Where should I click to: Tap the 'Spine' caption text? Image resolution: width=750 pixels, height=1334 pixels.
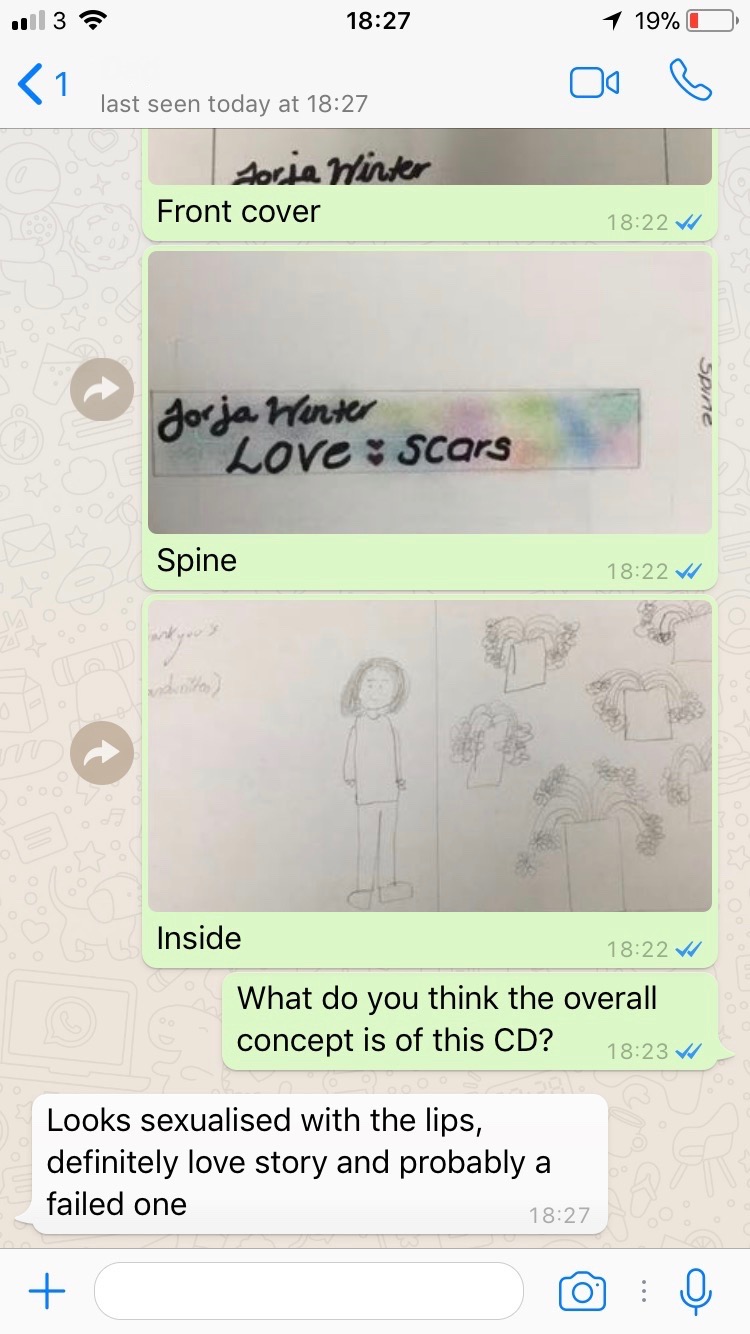pos(197,561)
